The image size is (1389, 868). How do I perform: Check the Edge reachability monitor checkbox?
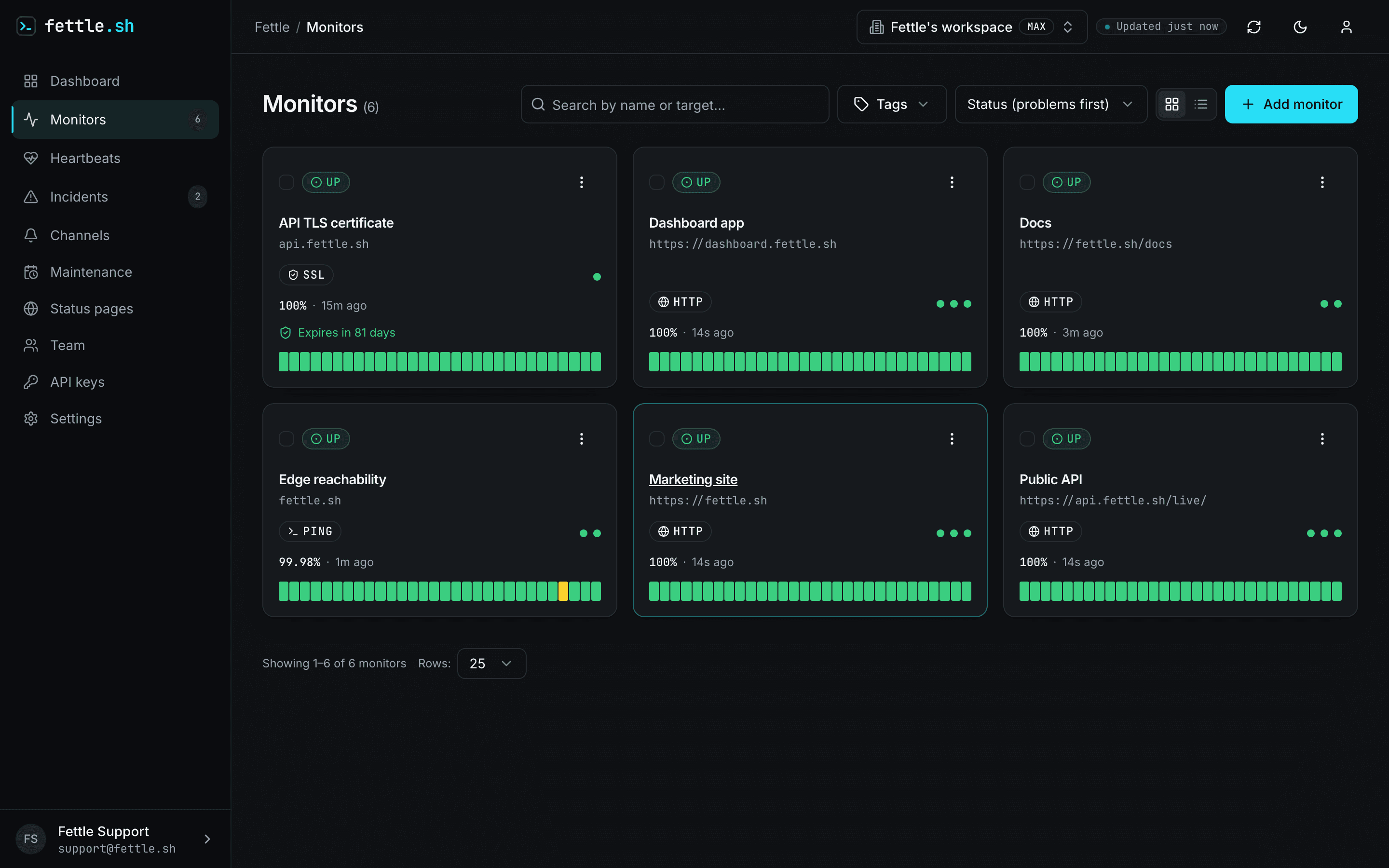tap(286, 439)
